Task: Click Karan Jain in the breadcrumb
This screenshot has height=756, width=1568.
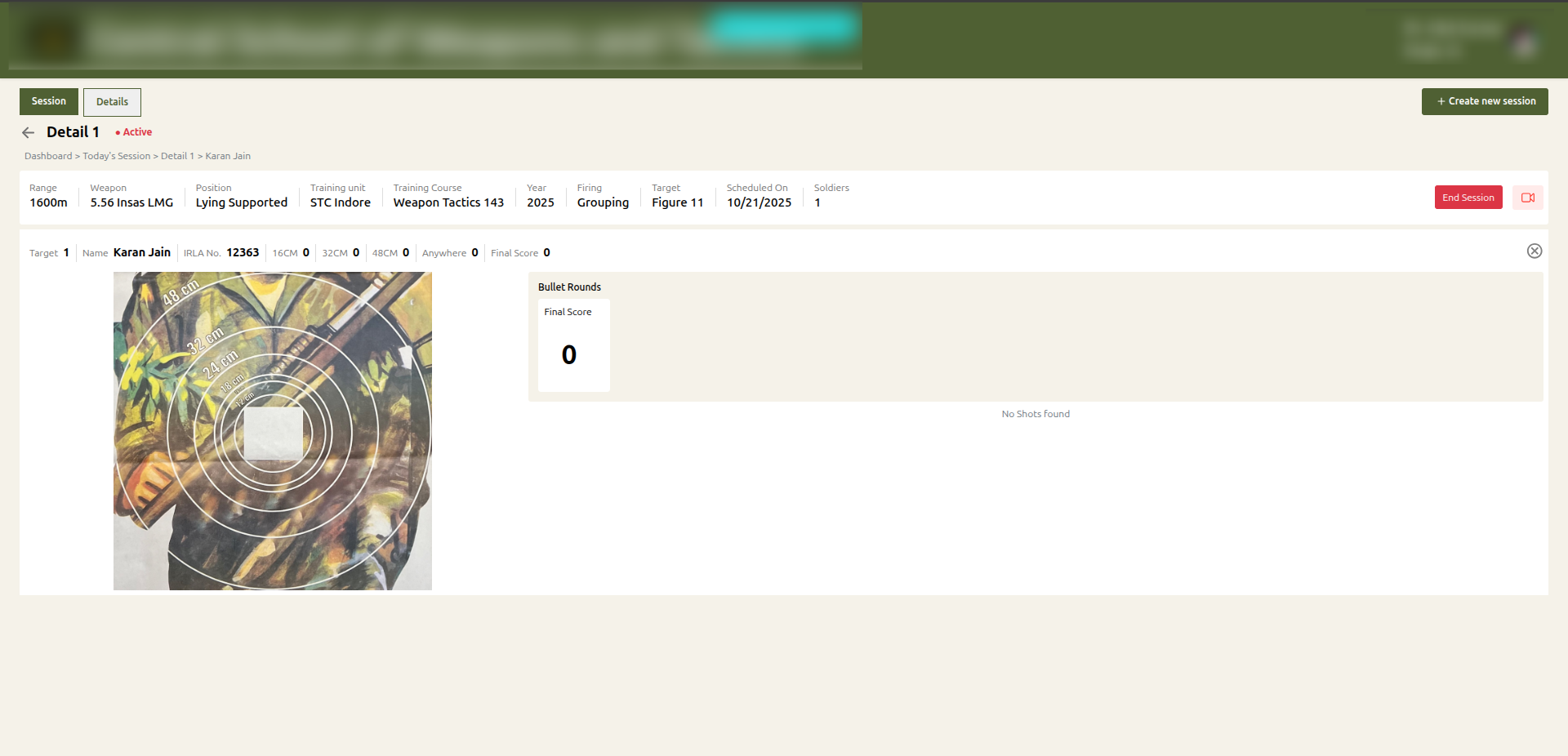Action: [x=228, y=156]
